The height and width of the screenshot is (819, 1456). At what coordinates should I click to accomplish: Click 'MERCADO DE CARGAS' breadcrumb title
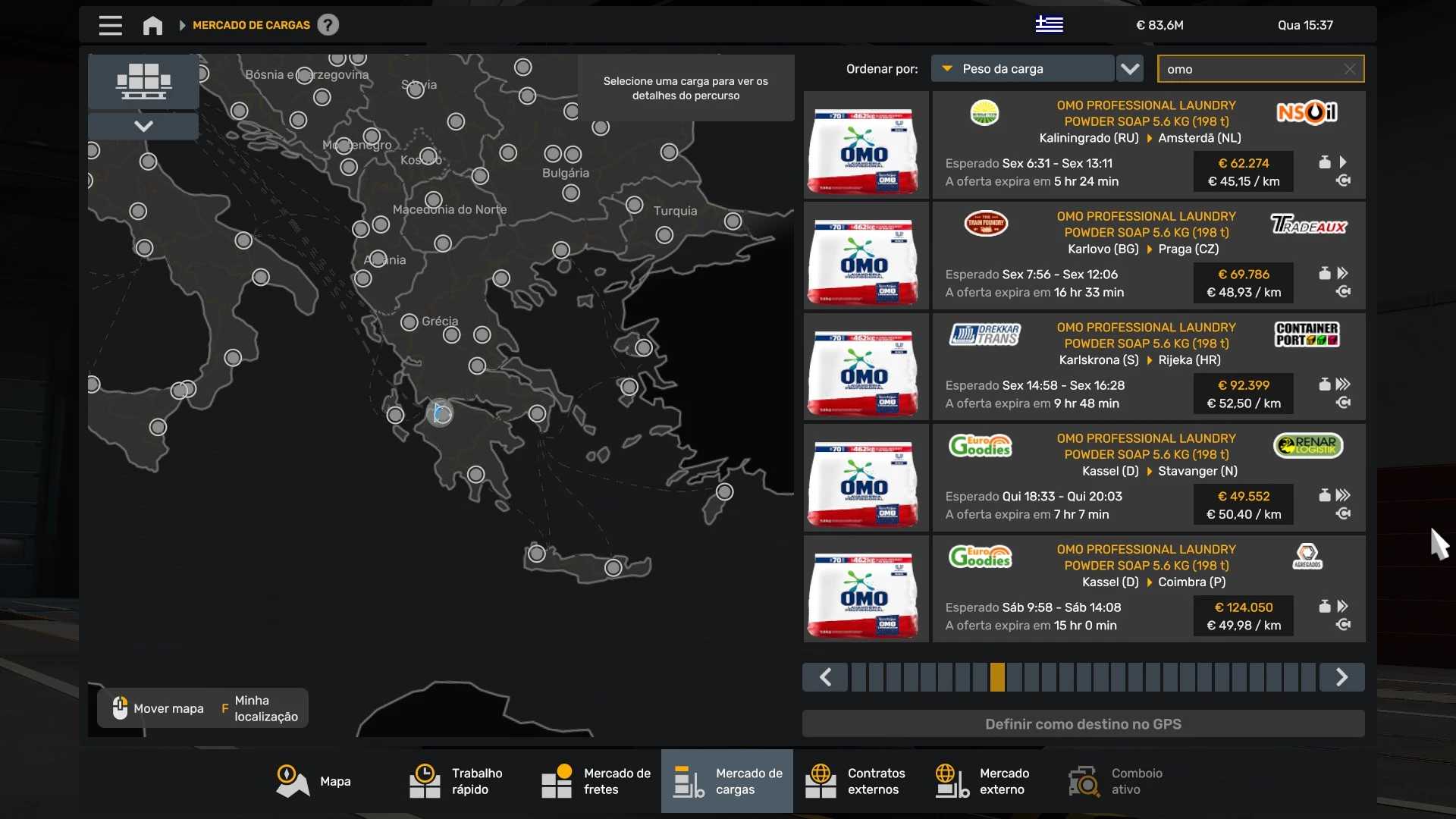[251, 25]
